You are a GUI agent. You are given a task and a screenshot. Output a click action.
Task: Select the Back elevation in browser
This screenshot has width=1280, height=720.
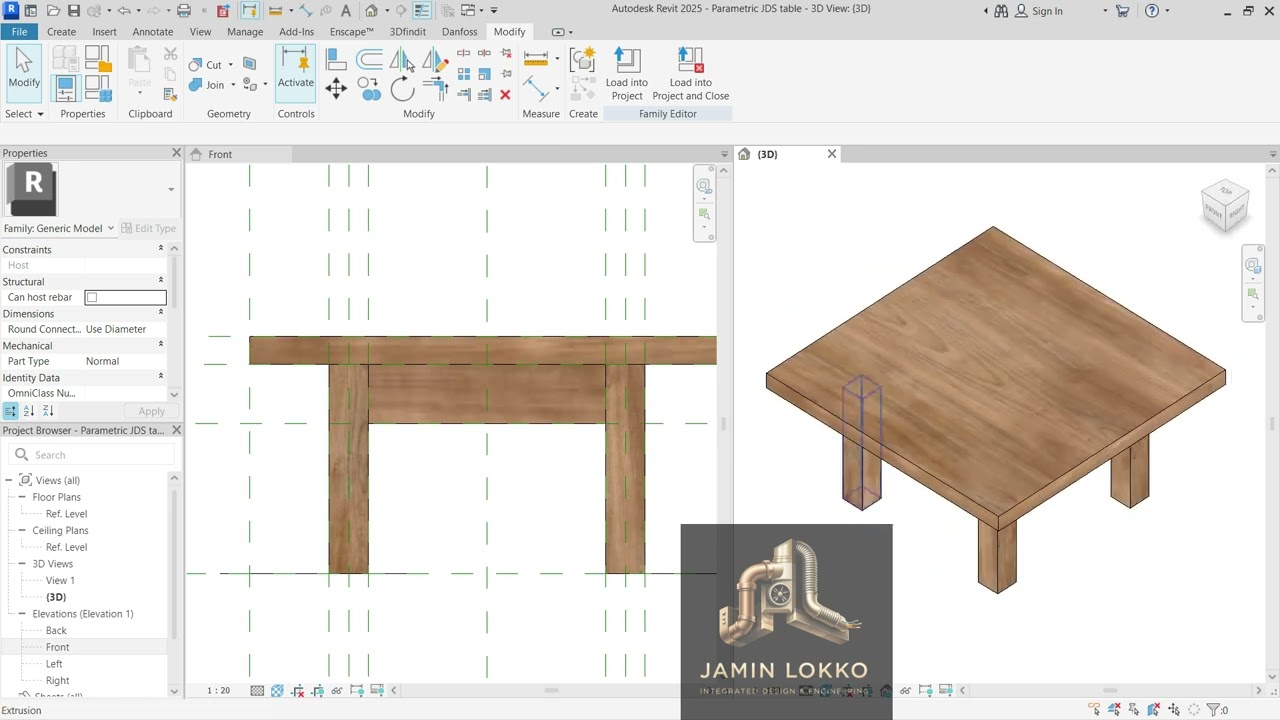(56, 631)
